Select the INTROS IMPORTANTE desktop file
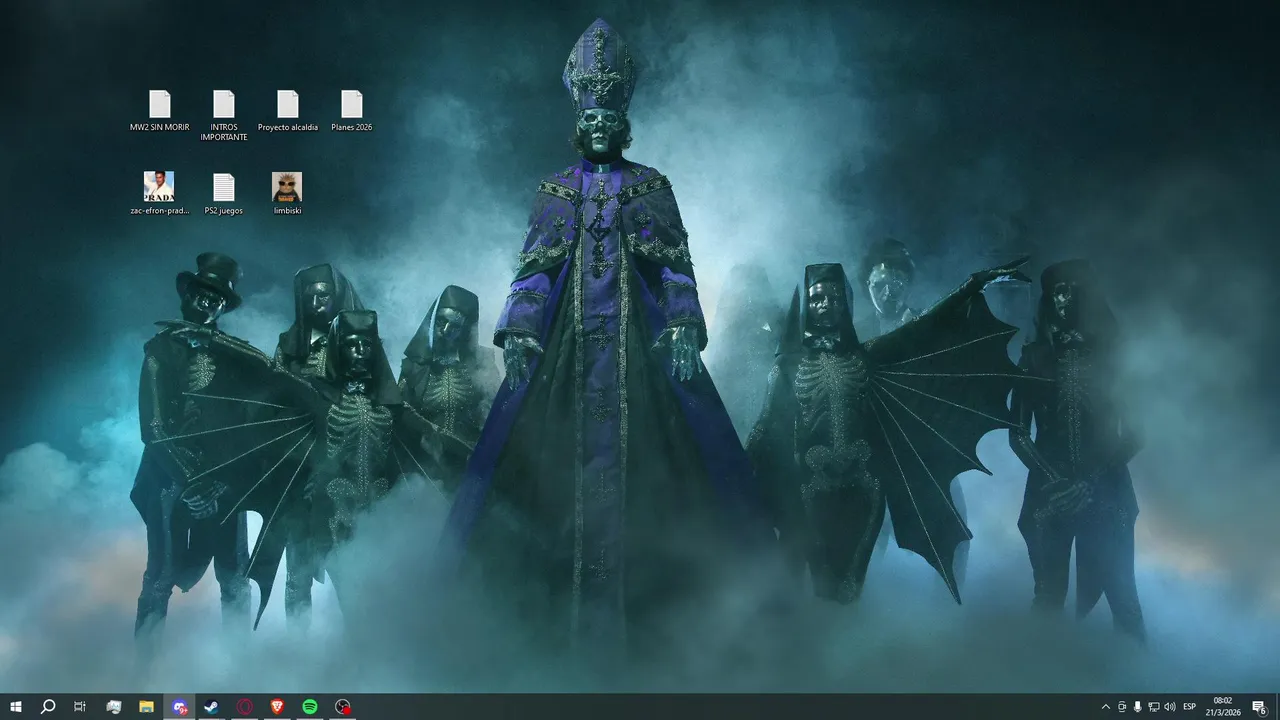The height and width of the screenshot is (720, 1280). (224, 116)
